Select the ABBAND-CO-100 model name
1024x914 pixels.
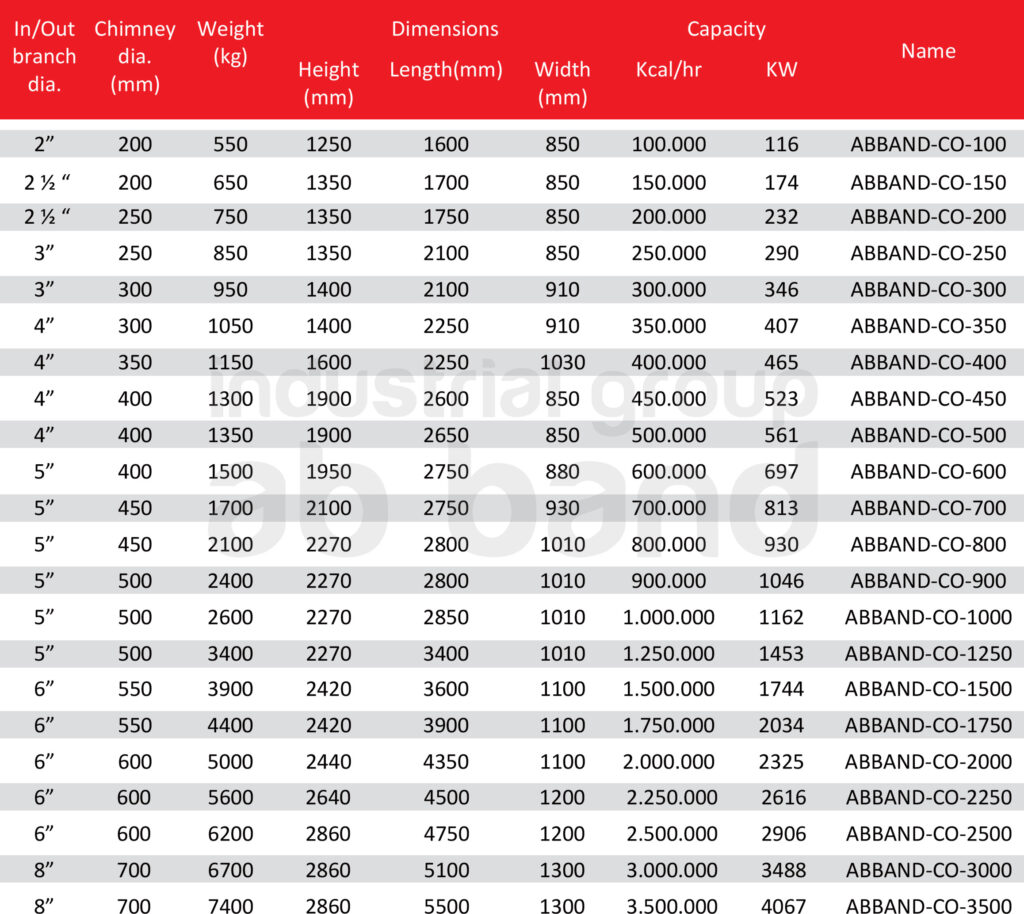click(928, 144)
